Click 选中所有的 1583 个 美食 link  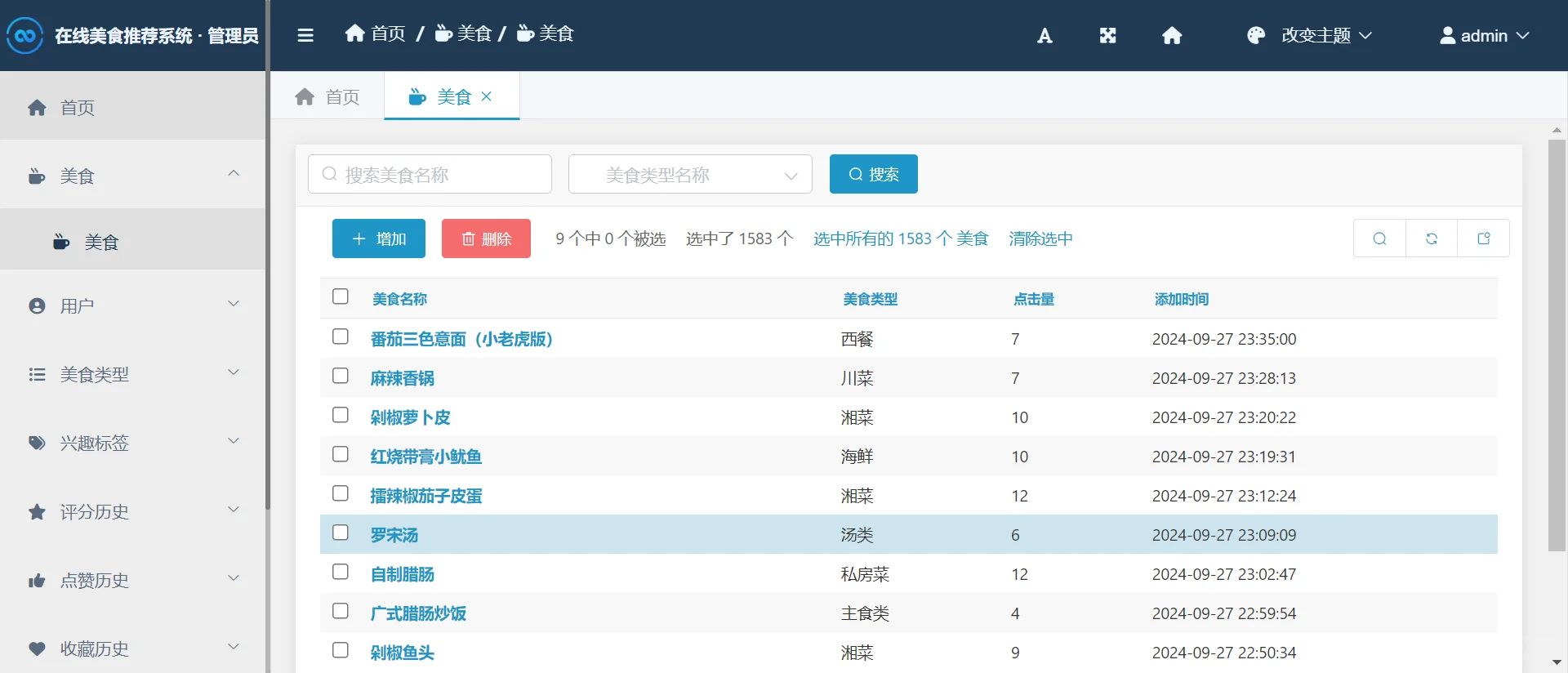click(x=901, y=238)
